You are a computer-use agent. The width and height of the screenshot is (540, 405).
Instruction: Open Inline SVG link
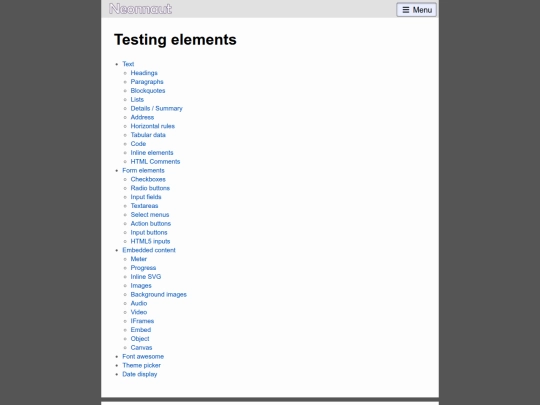pyautogui.click(x=146, y=277)
